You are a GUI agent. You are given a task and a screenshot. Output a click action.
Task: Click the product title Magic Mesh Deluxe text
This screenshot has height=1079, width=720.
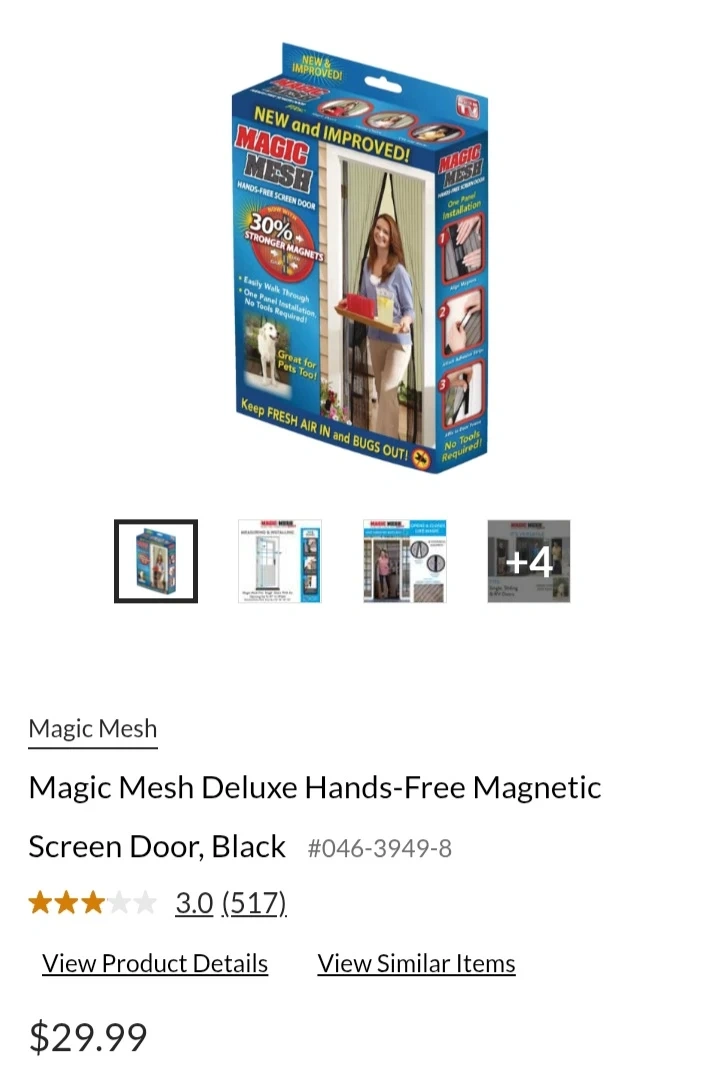point(315,787)
